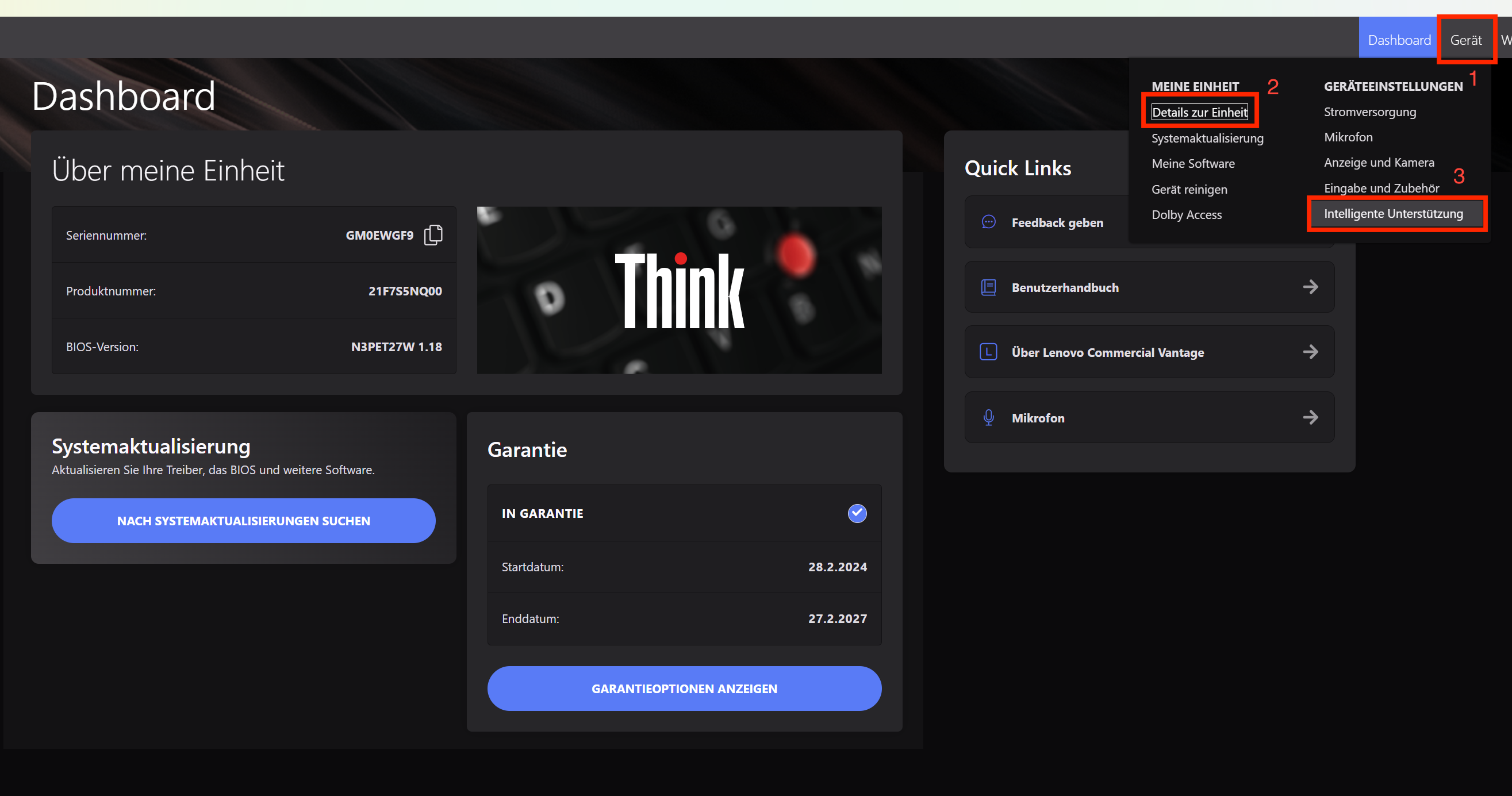
Task: Open the Mikrofon quick link text
Action: (x=1038, y=418)
